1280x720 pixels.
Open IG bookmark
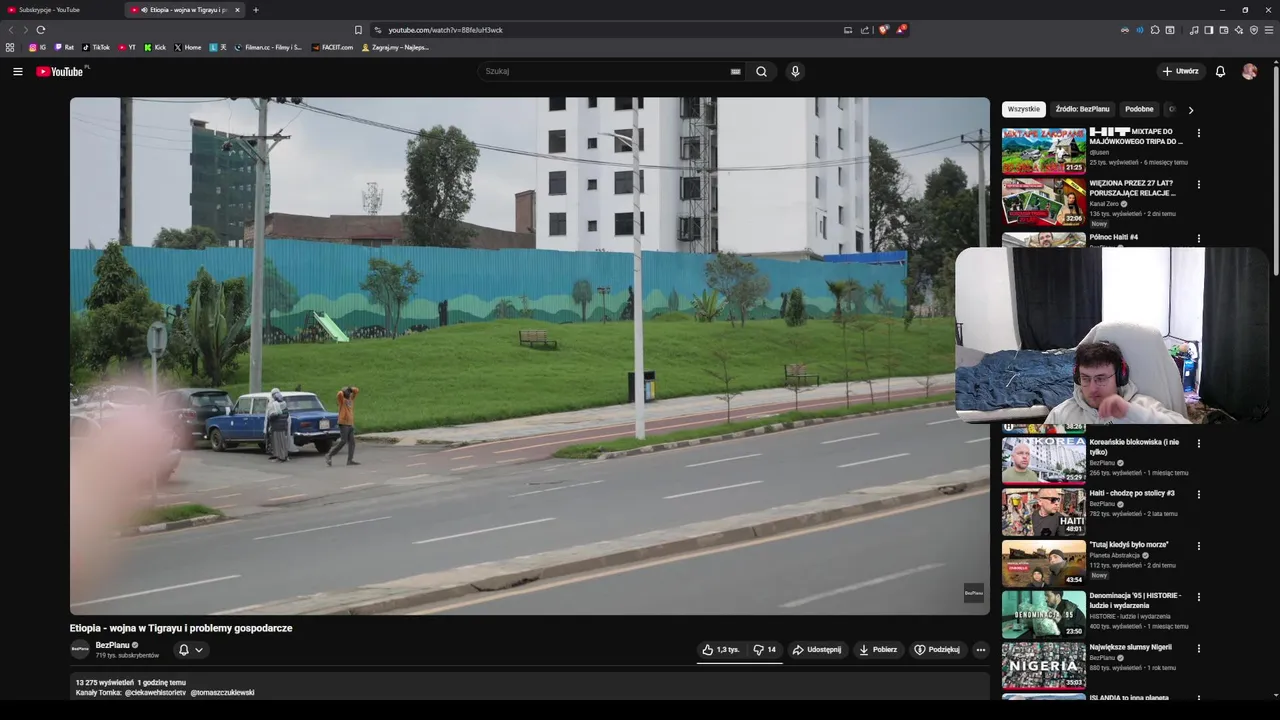coord(37,47)
